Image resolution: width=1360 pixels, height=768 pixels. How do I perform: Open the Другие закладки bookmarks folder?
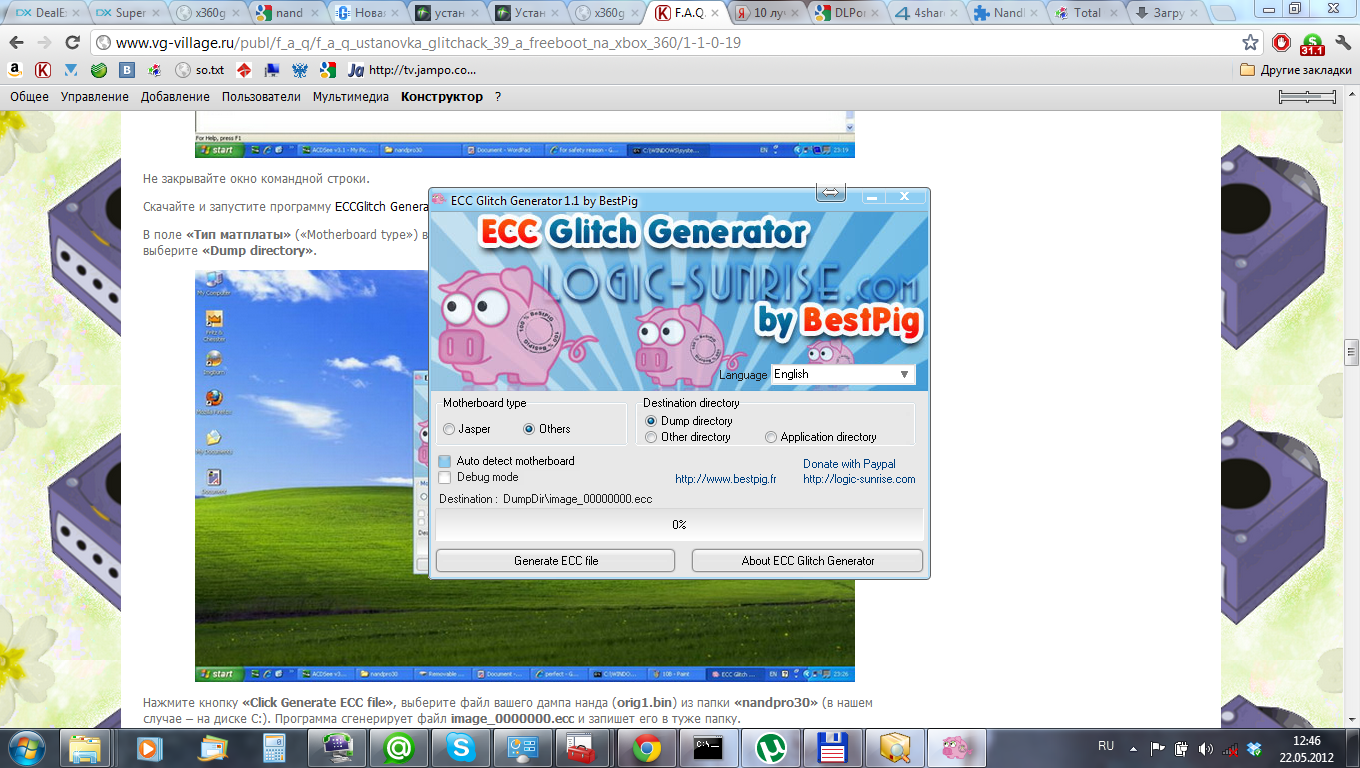pos(1295,70)
